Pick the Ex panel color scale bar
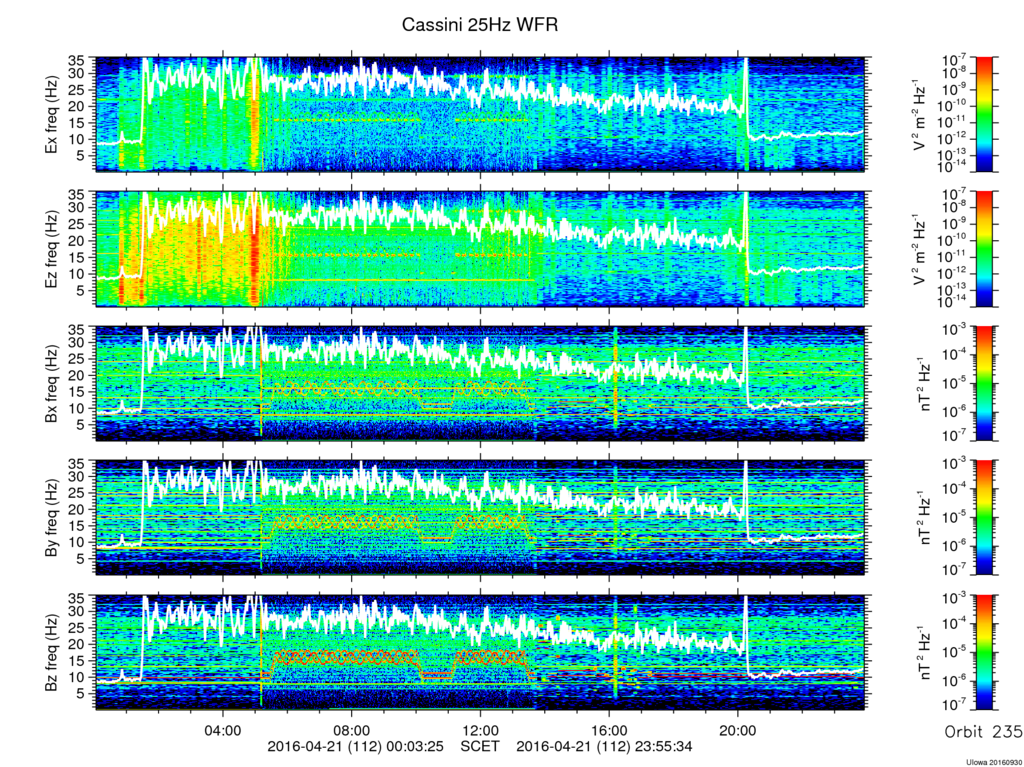1024x767 pixels. coord(984,114)
